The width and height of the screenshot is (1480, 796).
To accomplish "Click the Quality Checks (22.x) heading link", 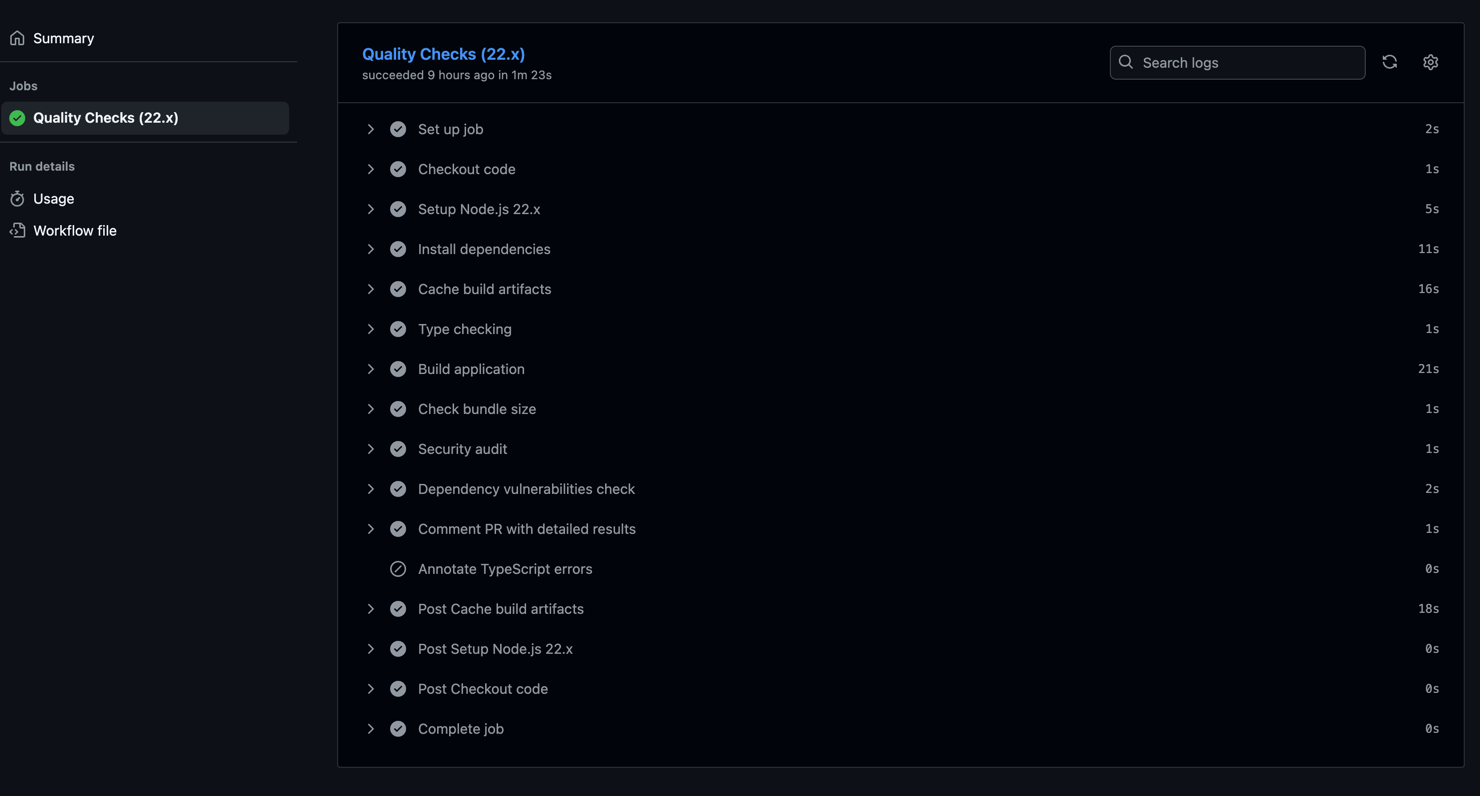I will click(x=443, y=54).
